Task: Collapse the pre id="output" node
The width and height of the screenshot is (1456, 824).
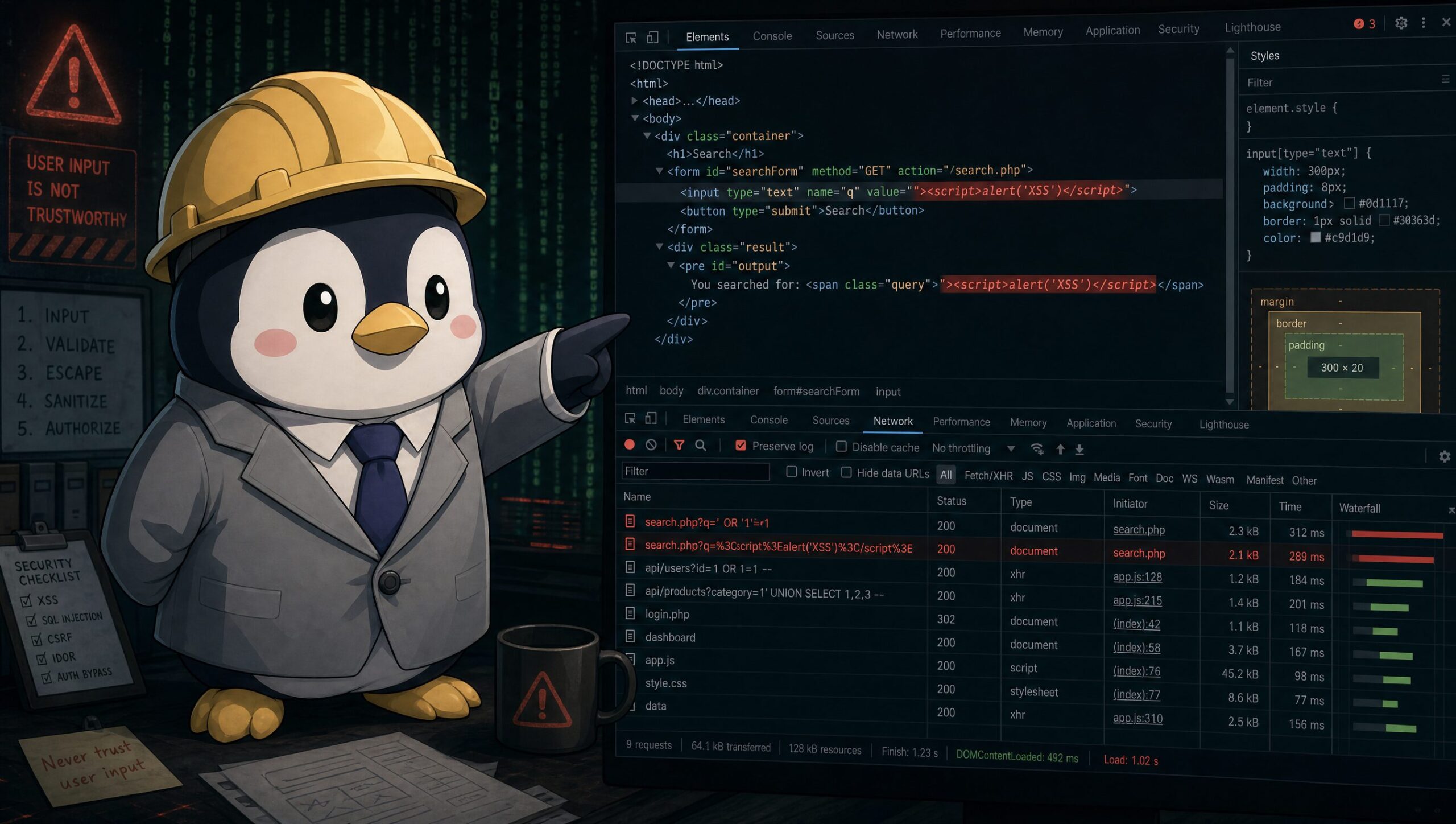Action: (x=671, y=266)
